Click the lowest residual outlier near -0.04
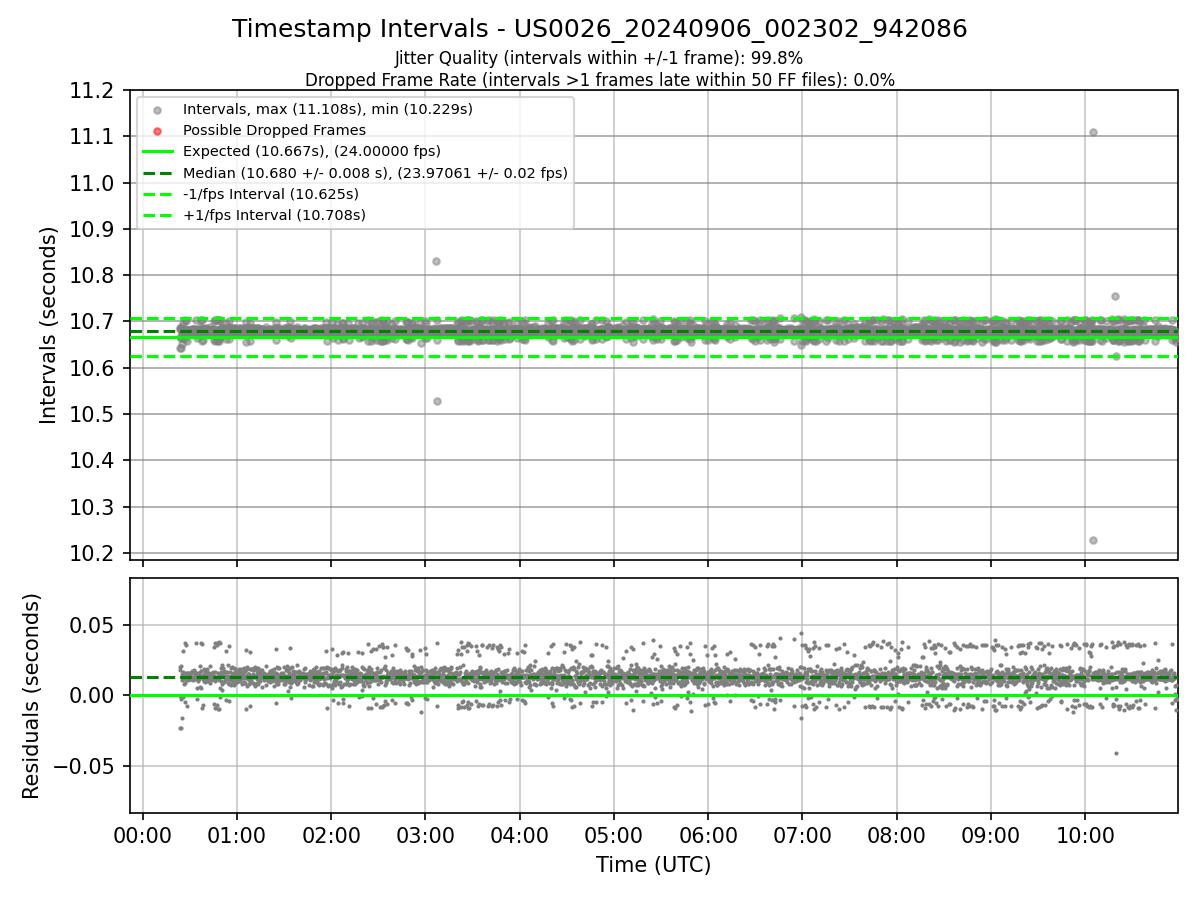Viewport: 1200px width, 900px height. click(x=1116, y=753)
